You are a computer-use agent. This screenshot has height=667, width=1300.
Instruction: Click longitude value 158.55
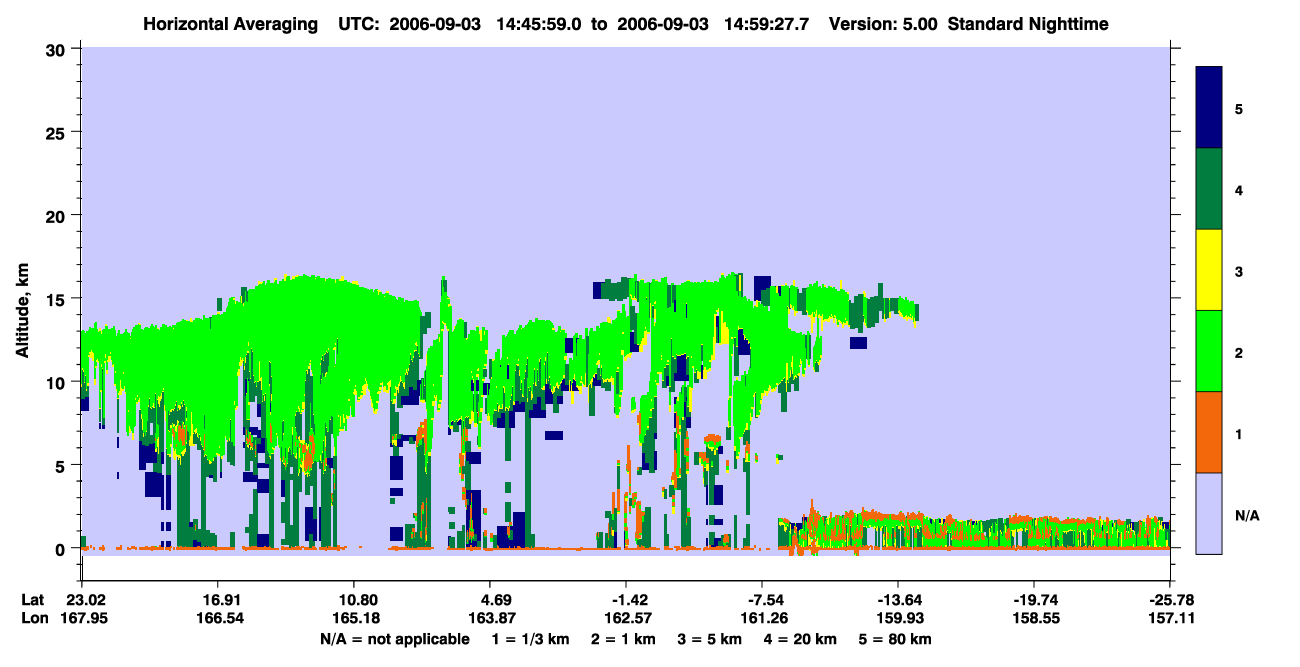tap(1034, 619)
